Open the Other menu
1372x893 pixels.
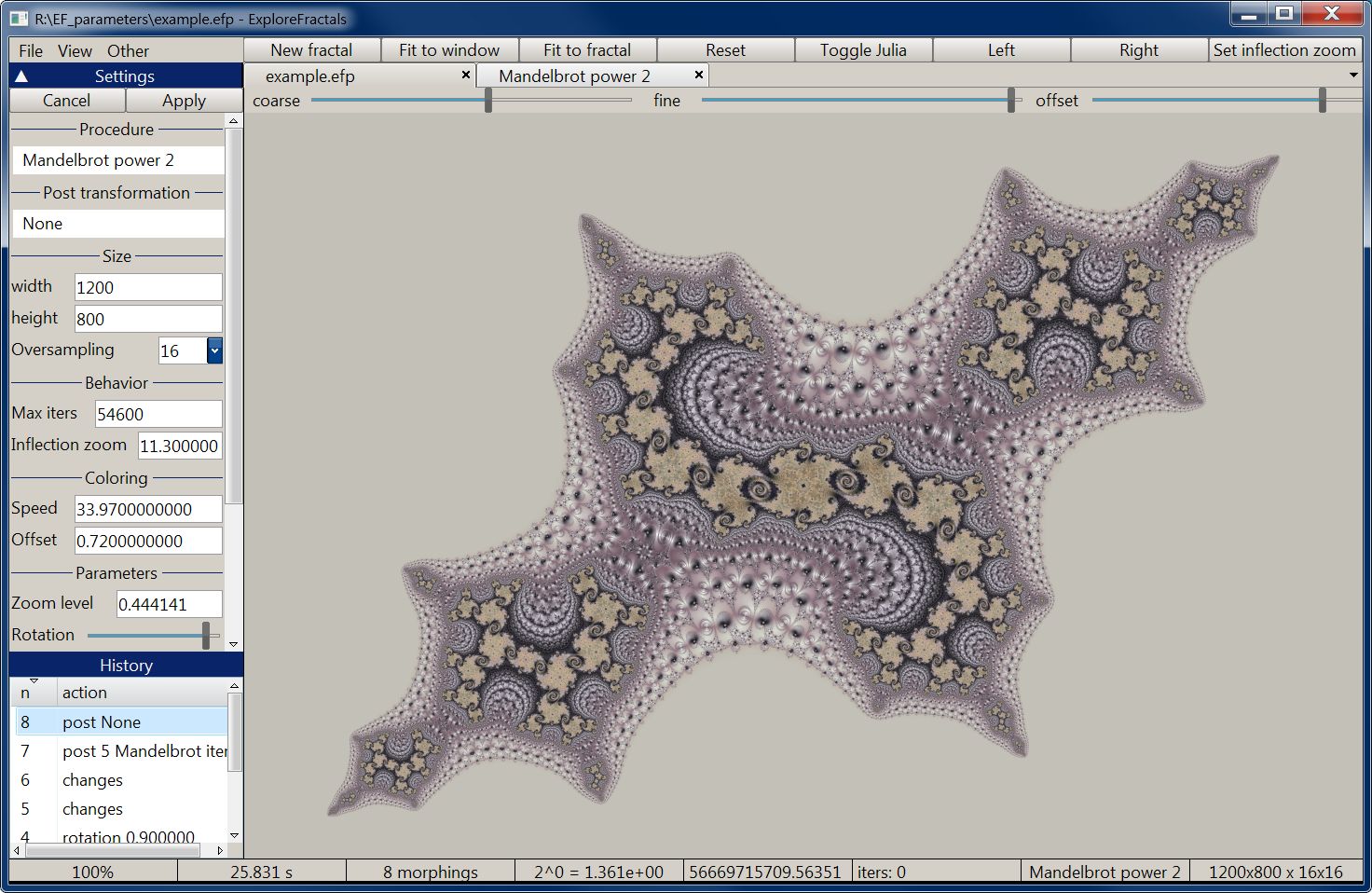[x=128, y=50]
